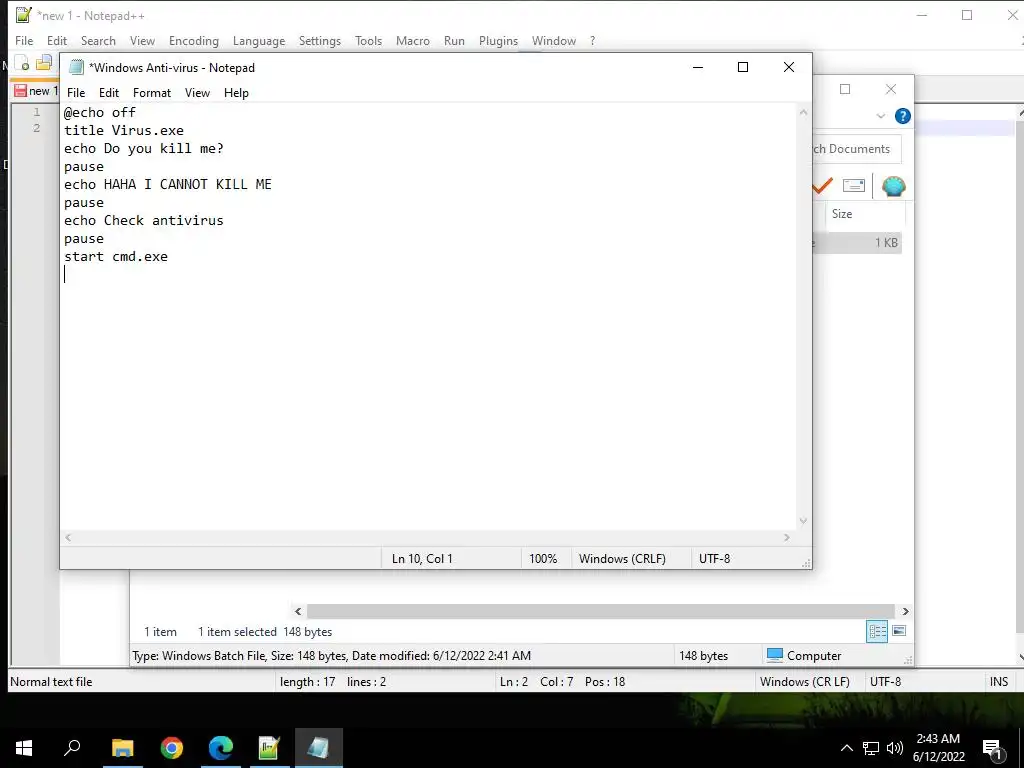The width and height of the screenshot is (1024, 768).
Task: Open the Windows Start menu
Action: click(24, 748)
